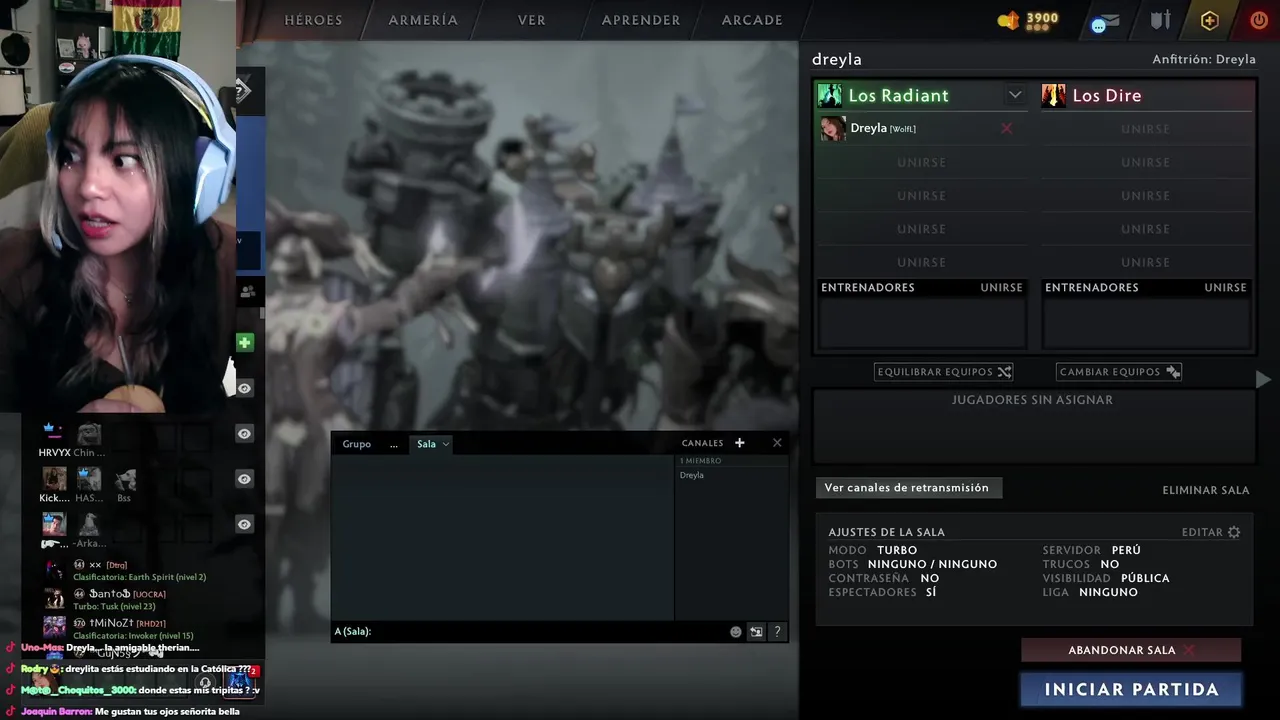Open the shield and sword armory icon
1280x720 pixels.
click(1160, 20)
